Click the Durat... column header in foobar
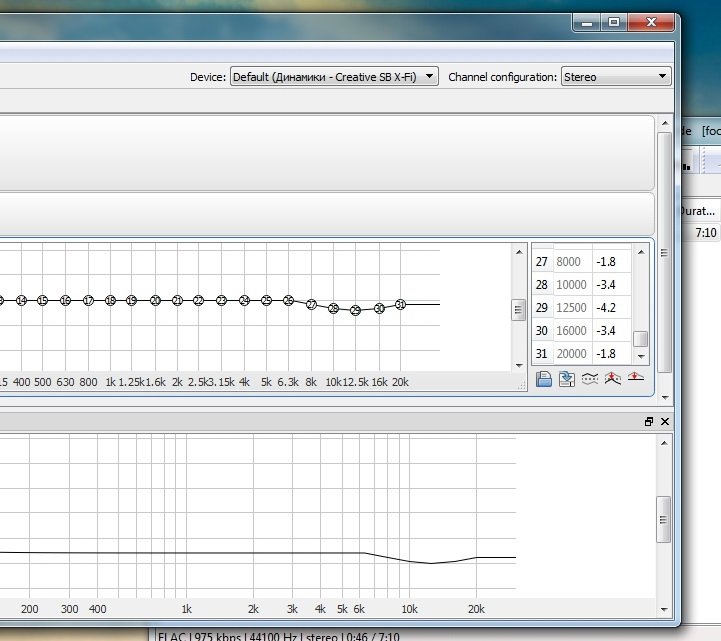 tap(698, 211)
